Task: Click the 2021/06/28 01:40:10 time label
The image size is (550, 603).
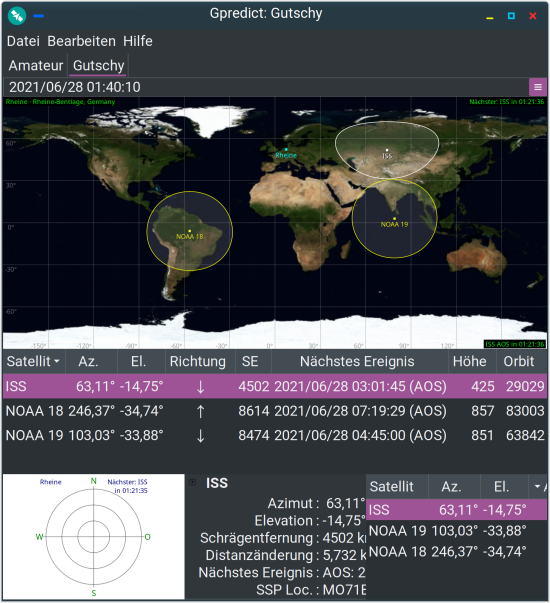Action: click(x=75, y=87)
